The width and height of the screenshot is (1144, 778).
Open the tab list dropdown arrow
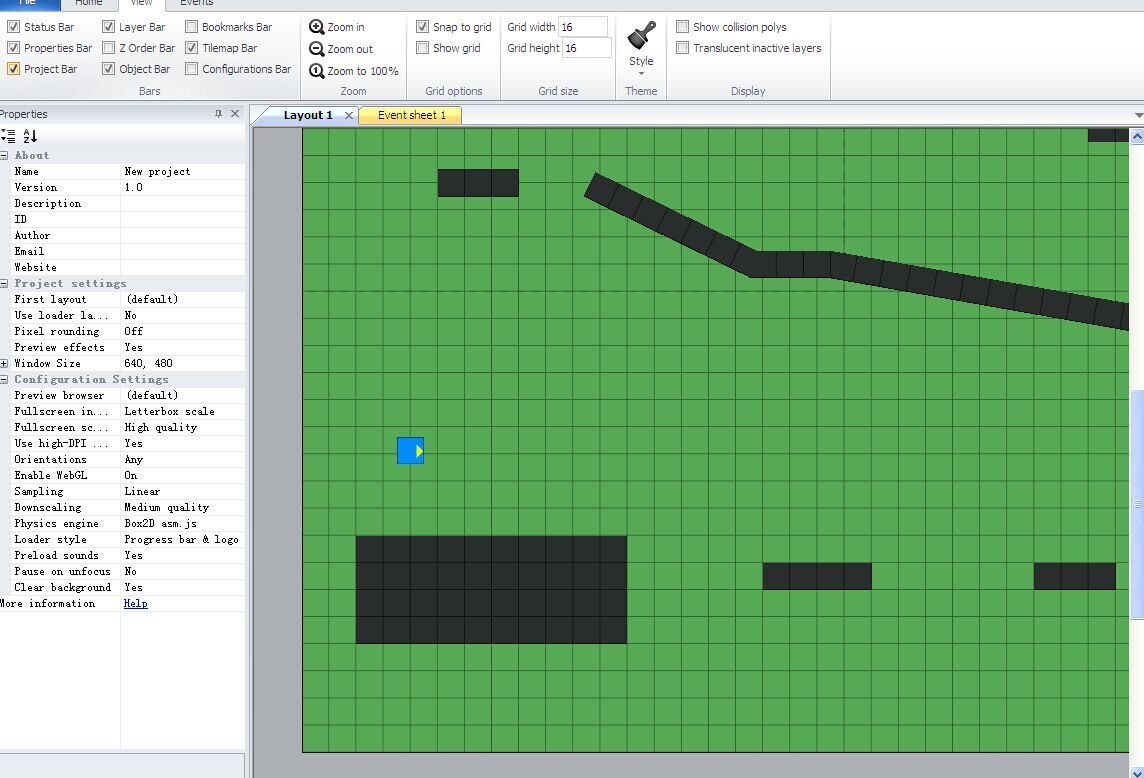(x=1139, y=115)
